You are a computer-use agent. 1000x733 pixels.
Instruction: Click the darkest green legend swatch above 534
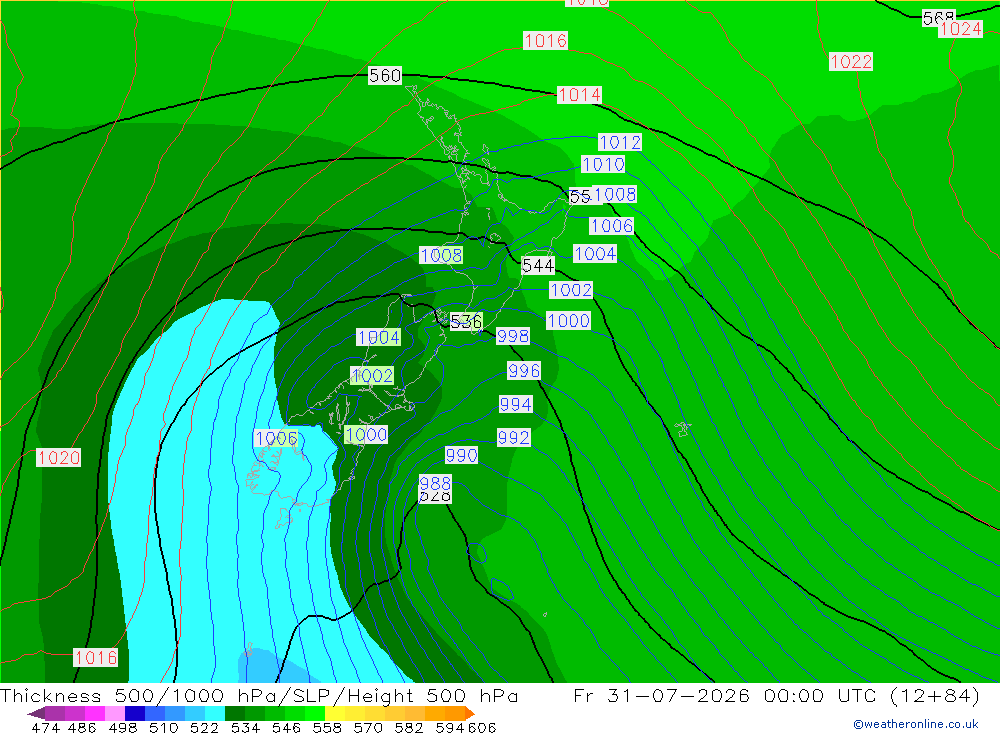(x=235, y=713)
